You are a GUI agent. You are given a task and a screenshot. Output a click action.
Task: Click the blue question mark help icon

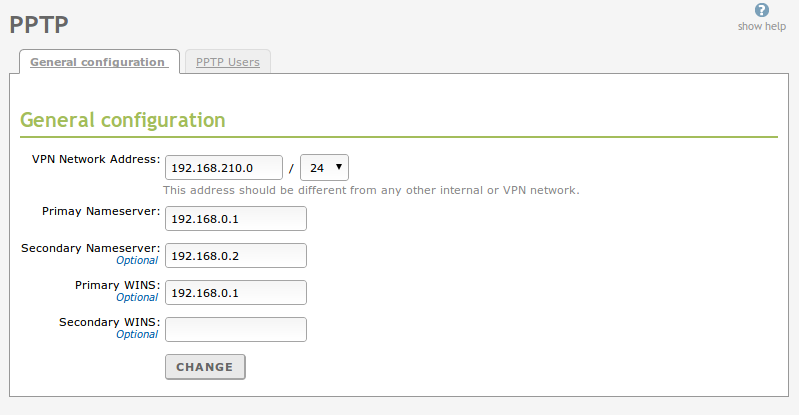click(x=762, y=10)
